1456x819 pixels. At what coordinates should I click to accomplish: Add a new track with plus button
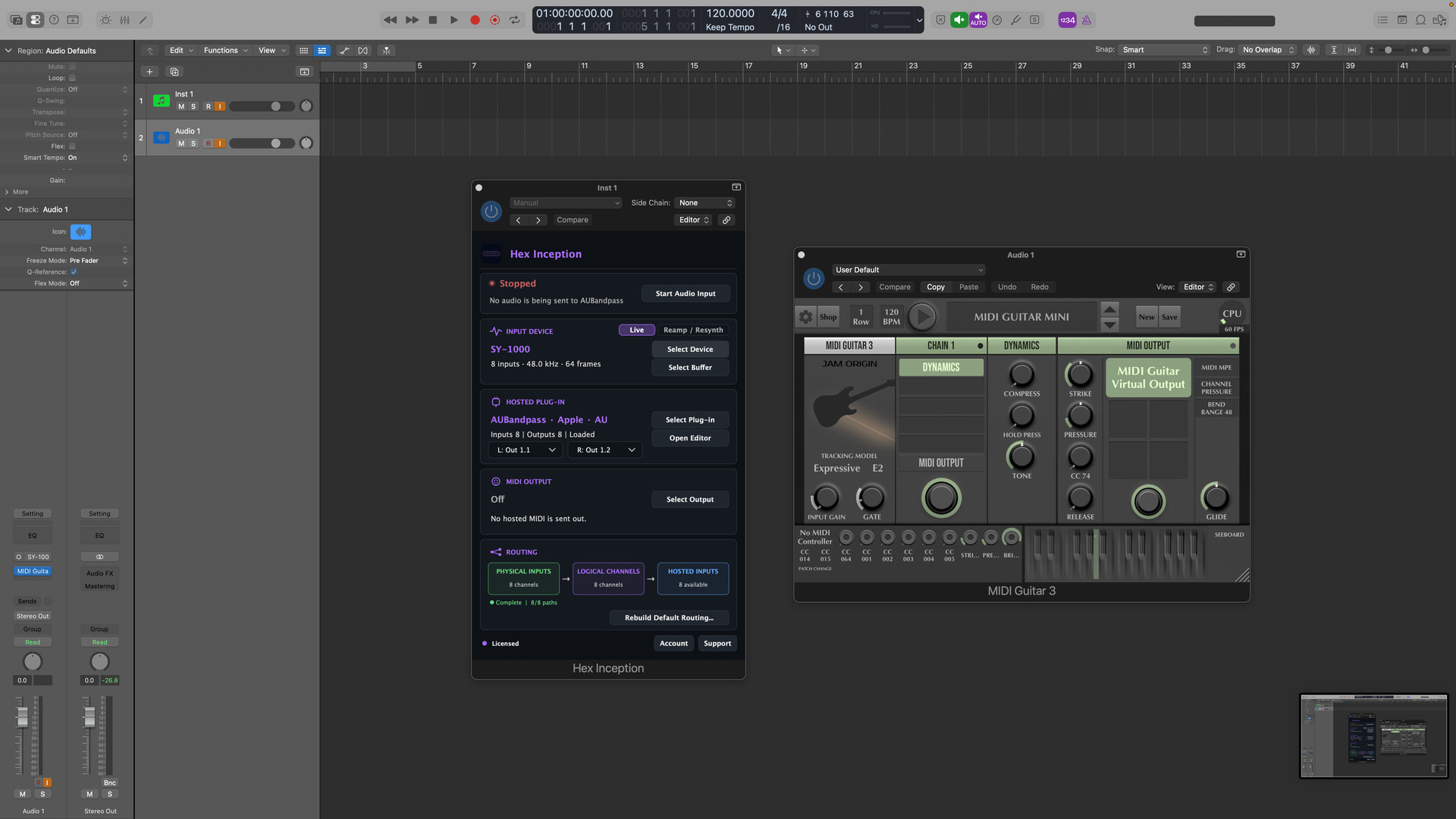pyautogui.click(x=149, y=71)
